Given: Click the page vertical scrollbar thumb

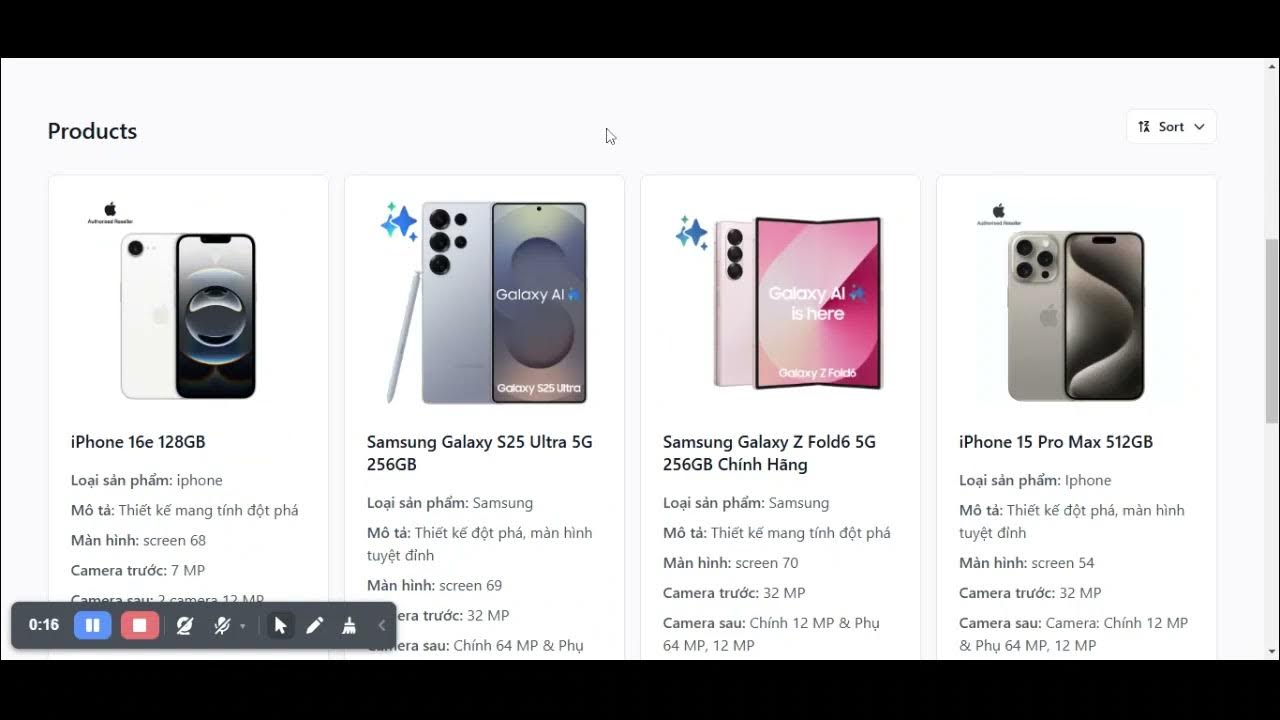Looking at the screenshot, I should tap(1272, 331).
